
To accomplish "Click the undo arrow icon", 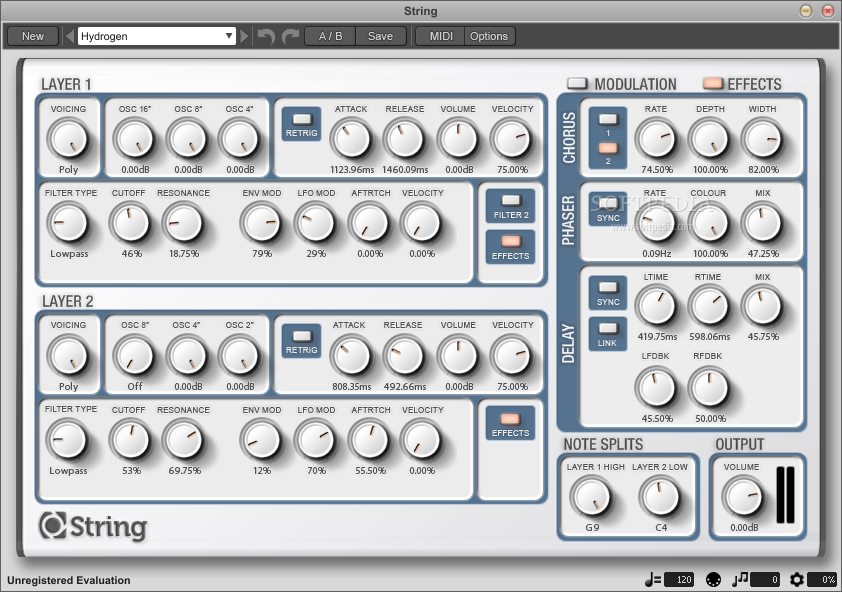I will pyautogui.click(x=266, y=37).
